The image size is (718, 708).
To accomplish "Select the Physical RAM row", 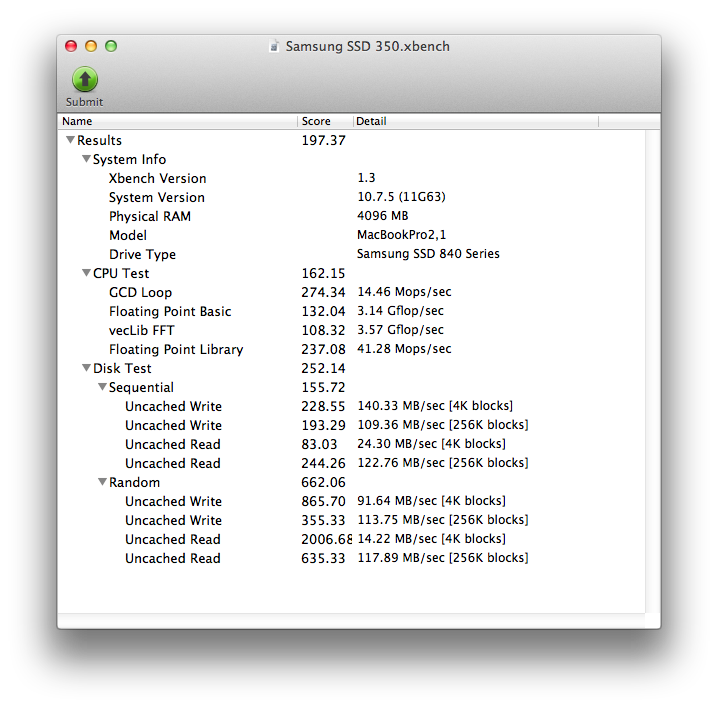I will [x=352, y=216].
